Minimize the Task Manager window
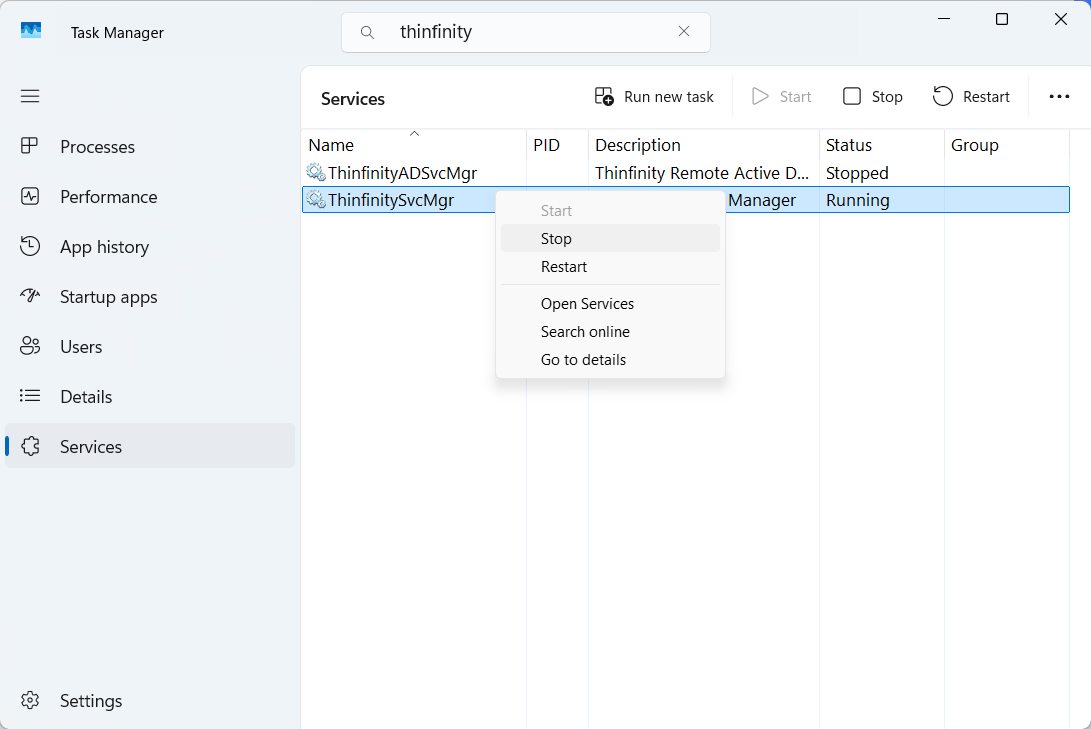The height and width of the screenshot is (729, 1091). click(944, 19)
